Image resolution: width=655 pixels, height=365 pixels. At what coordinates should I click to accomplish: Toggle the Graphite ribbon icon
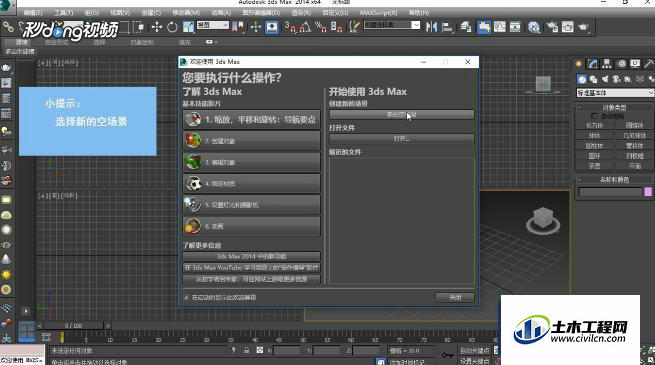(x=484, y=28)
